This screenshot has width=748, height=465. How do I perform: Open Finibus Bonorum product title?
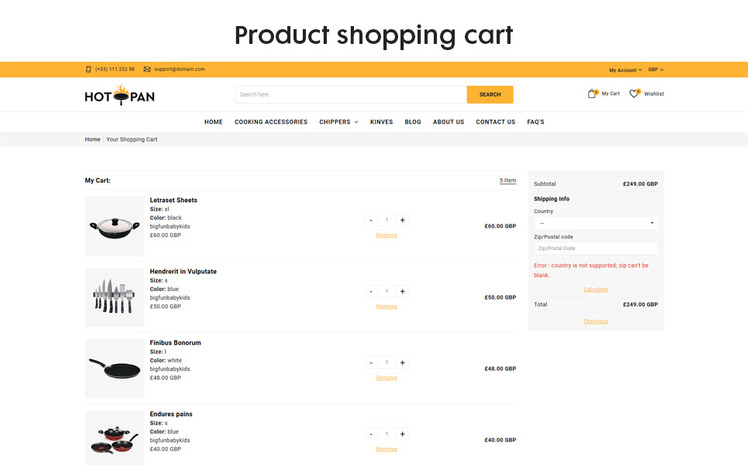175,342
